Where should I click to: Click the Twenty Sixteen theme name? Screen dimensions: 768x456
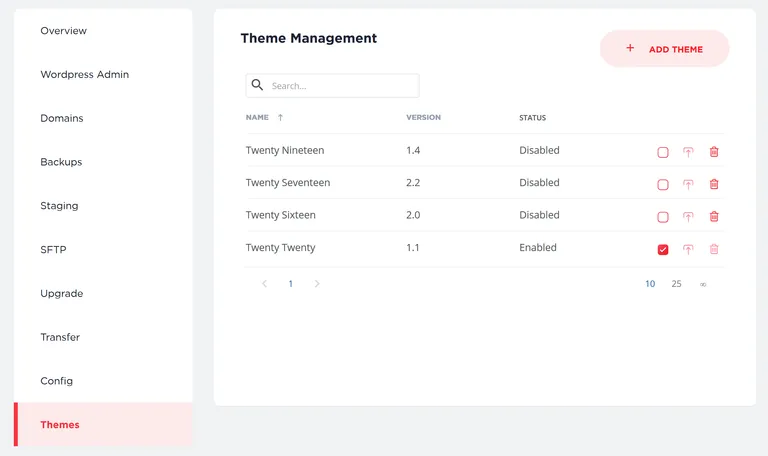coord(281,215)
